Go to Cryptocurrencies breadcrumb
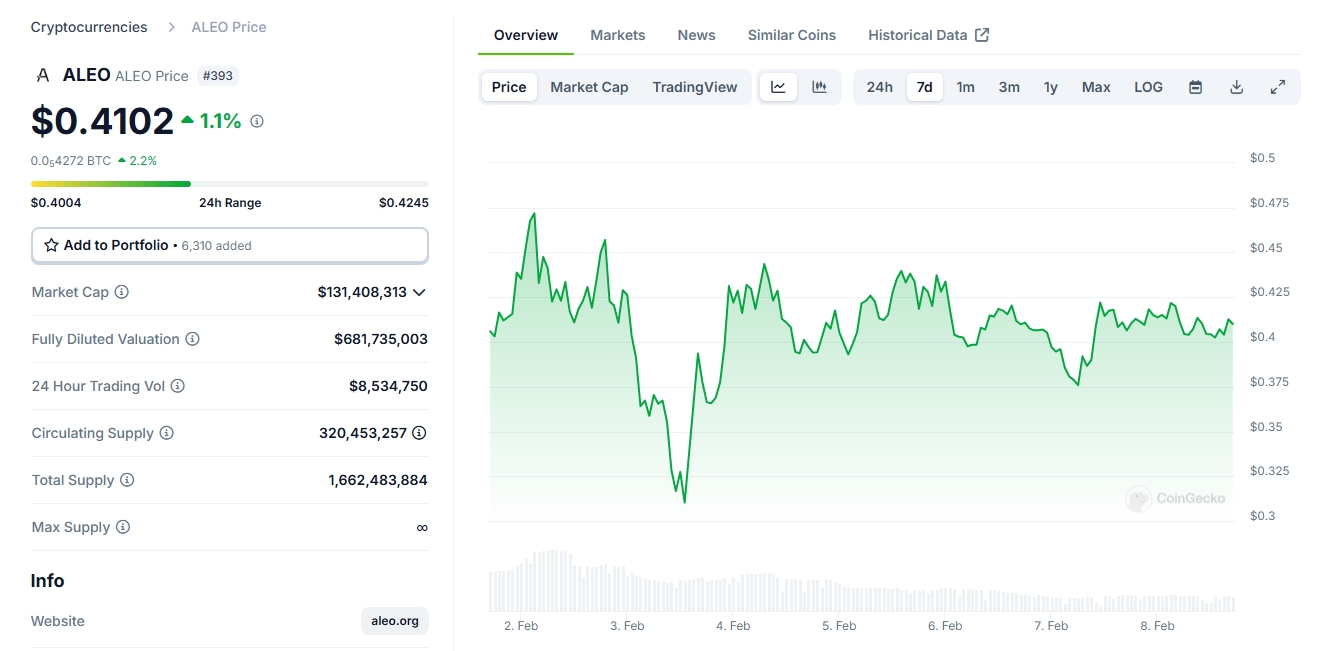 [89, 27]
